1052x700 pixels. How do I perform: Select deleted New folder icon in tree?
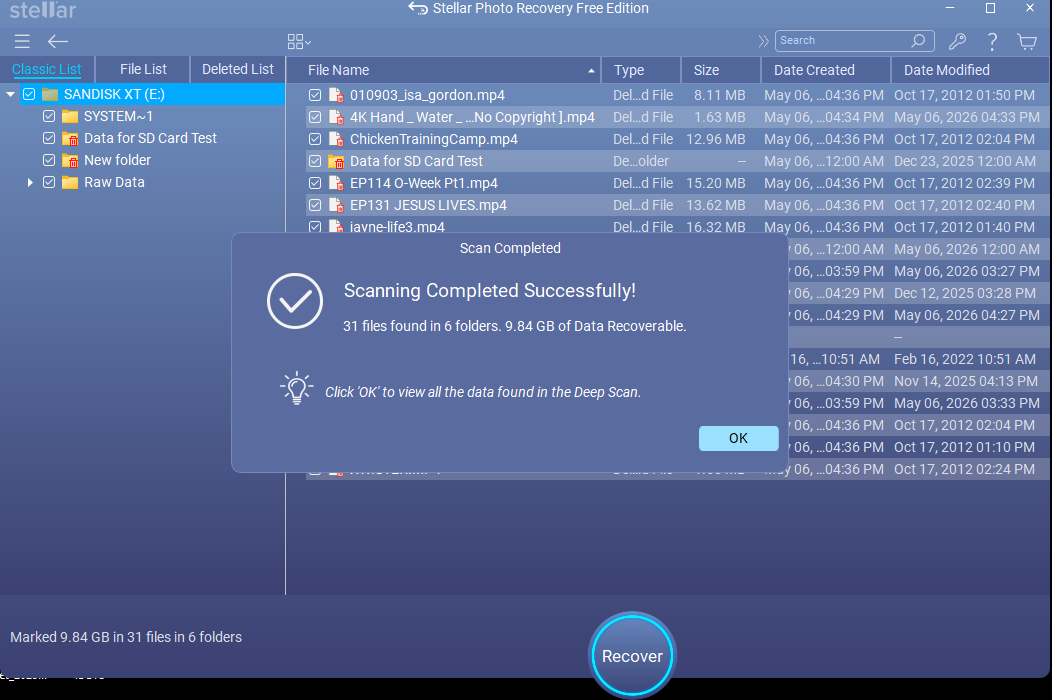[x=70, y=160]
